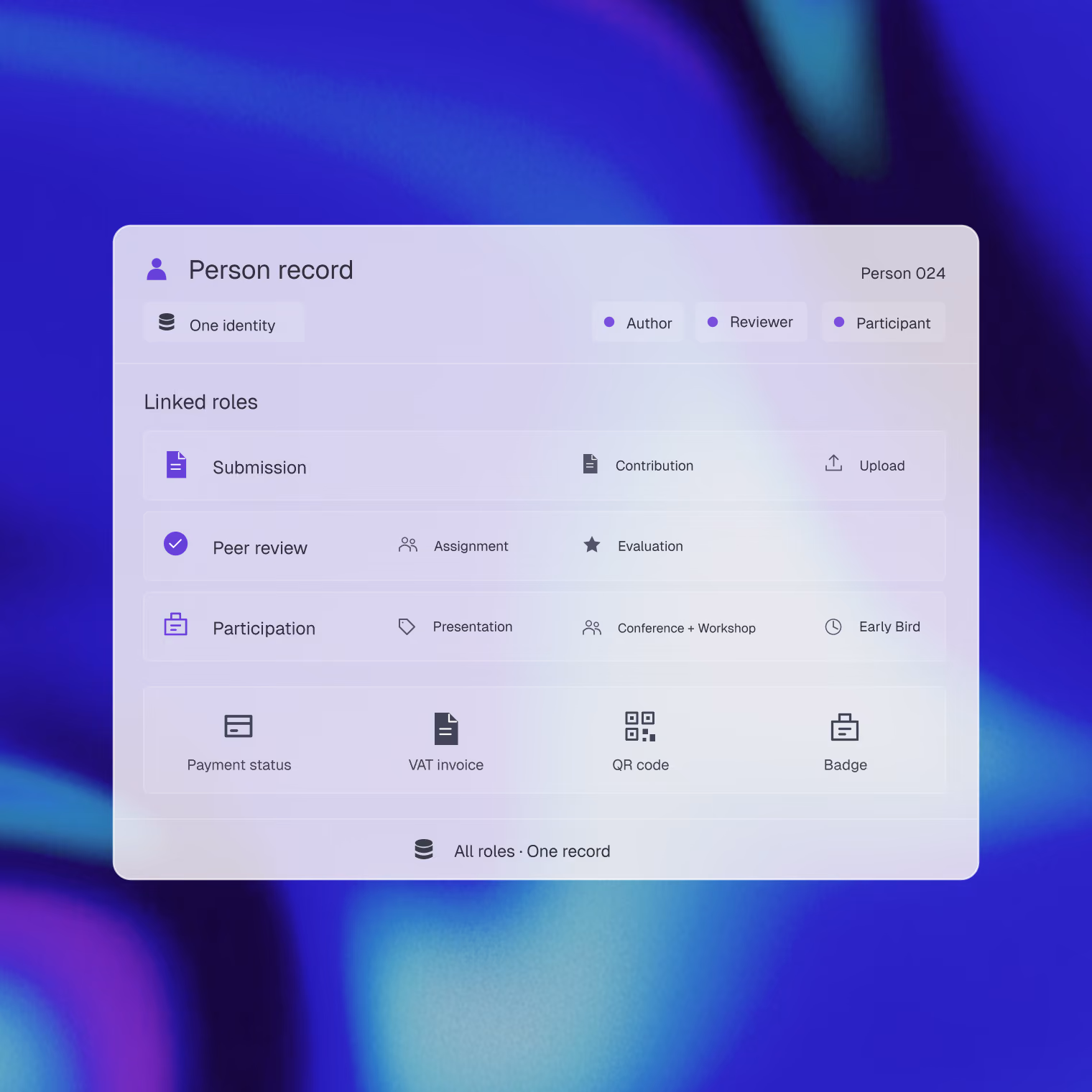Click the database stack icon next to One identity
1092x1092 pixels.
click(167, 322)
